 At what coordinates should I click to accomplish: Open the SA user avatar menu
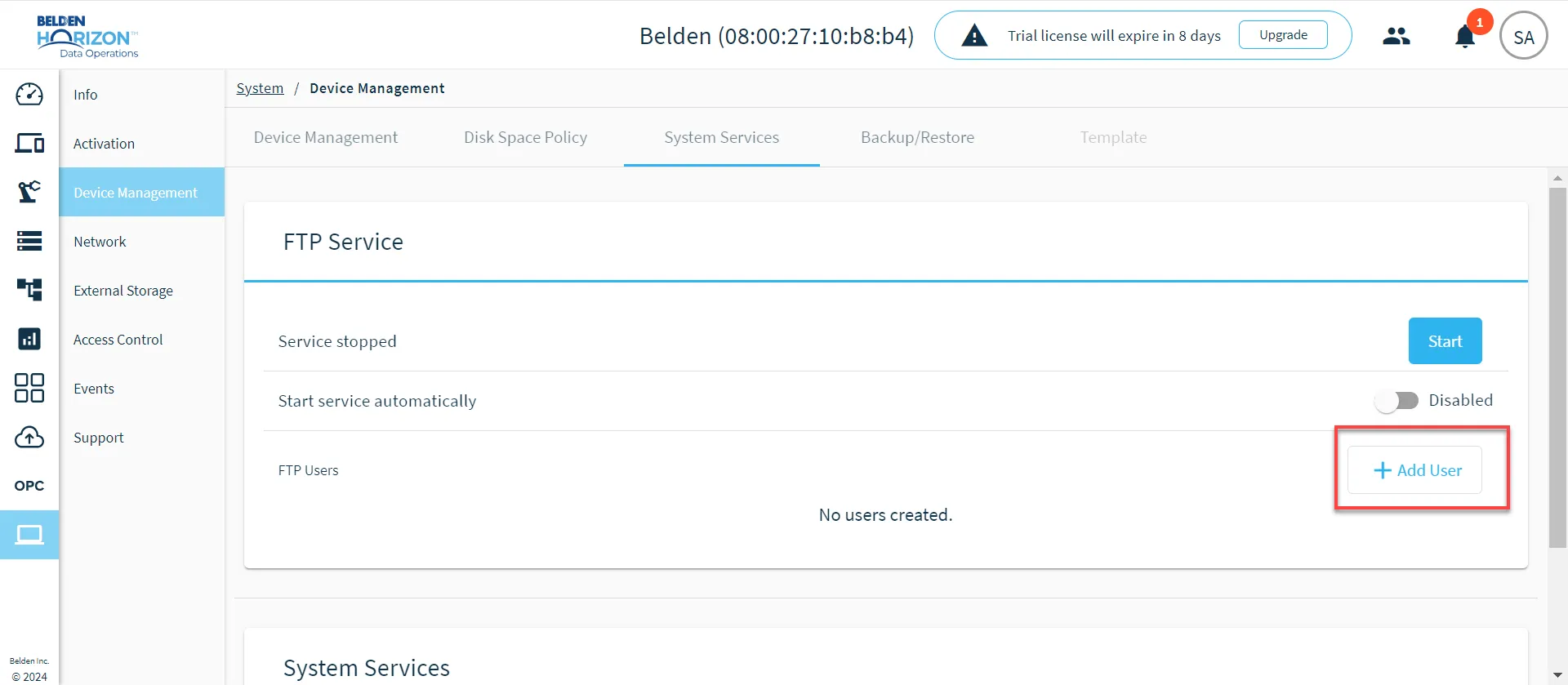(1524, 36)
